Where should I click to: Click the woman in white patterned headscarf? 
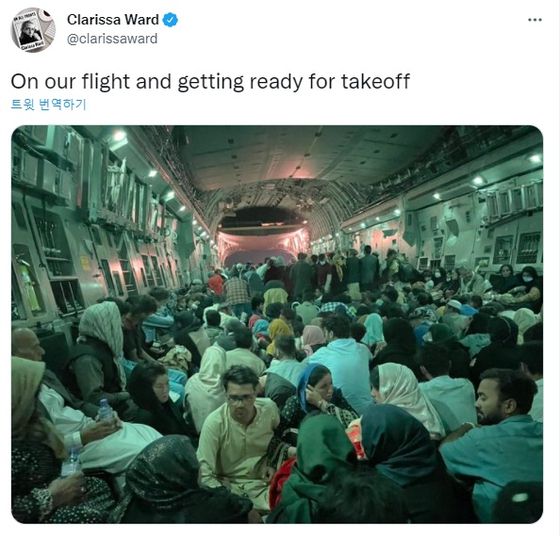pos(405,396)
